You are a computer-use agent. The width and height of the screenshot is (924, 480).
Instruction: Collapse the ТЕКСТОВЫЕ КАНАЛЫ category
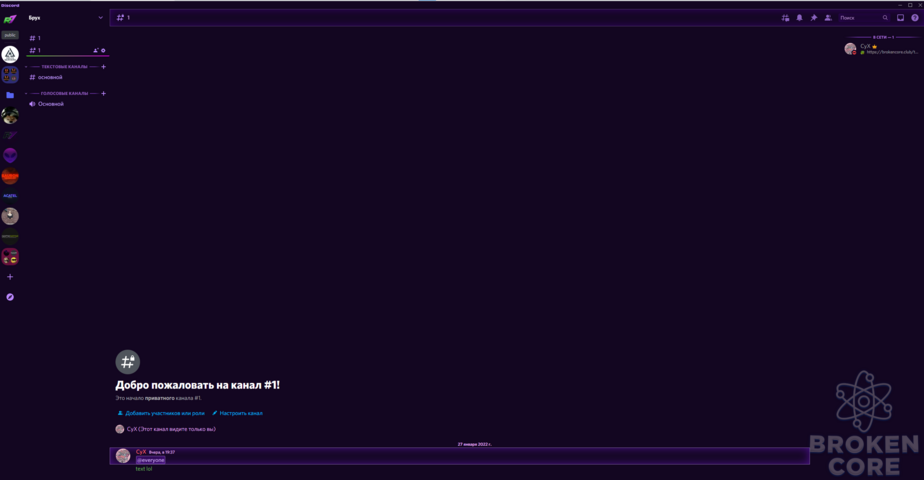tap(64, 67)
